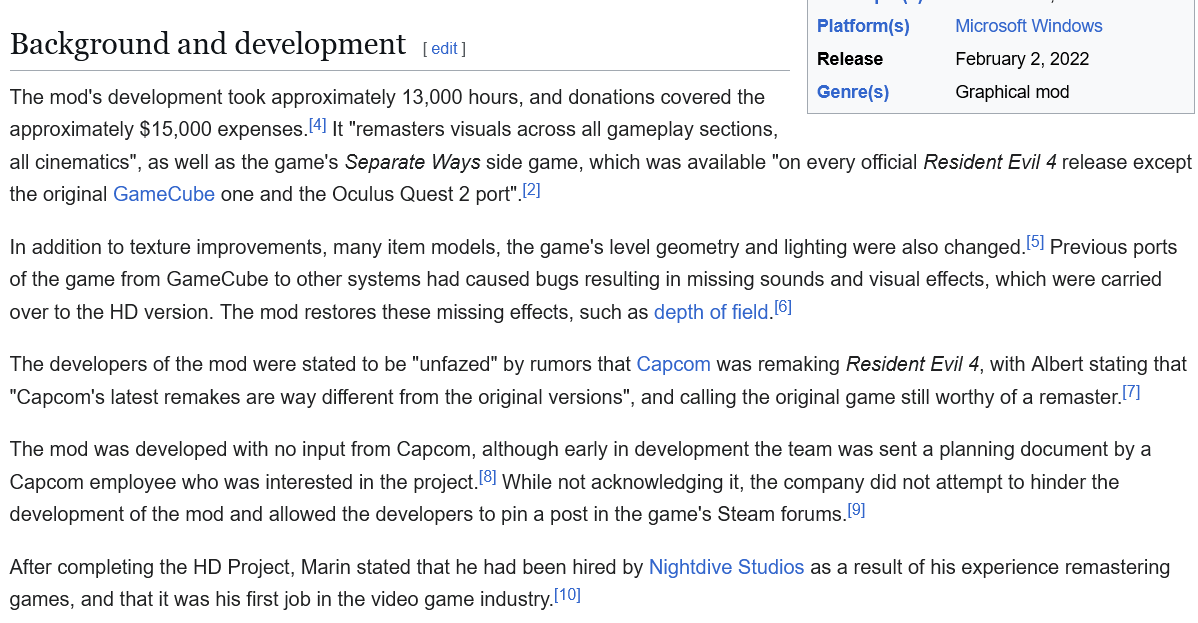Jump to citation reference [2]
This screenshot has height=623, width=1198.
(x=532, y=190)
